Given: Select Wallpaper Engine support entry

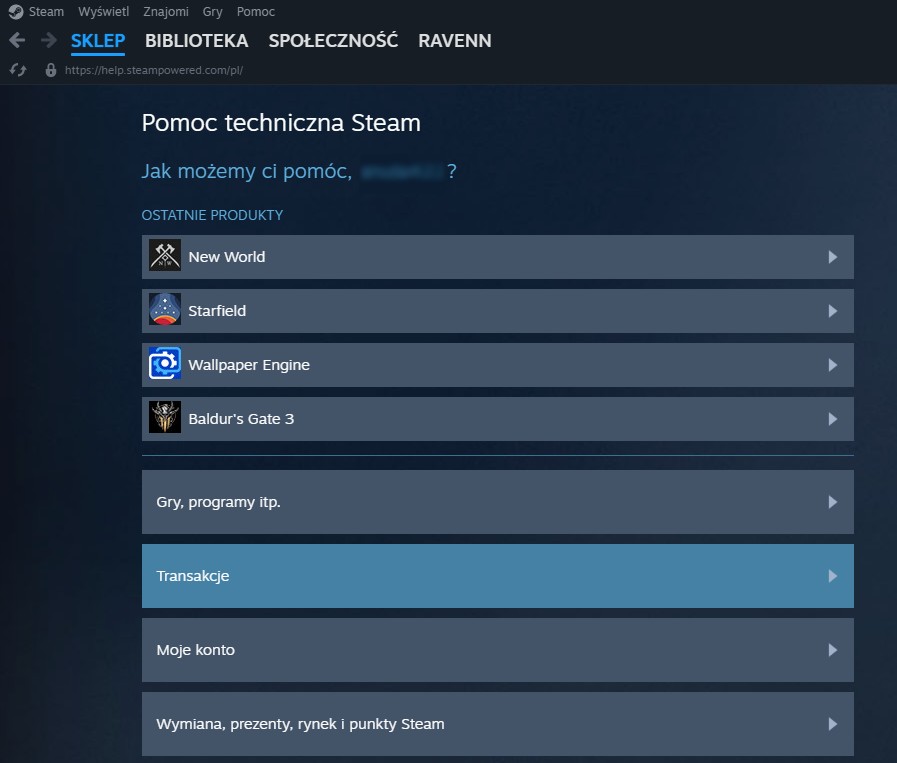Looking at the screenshot, I should click(x=498, y=365).
